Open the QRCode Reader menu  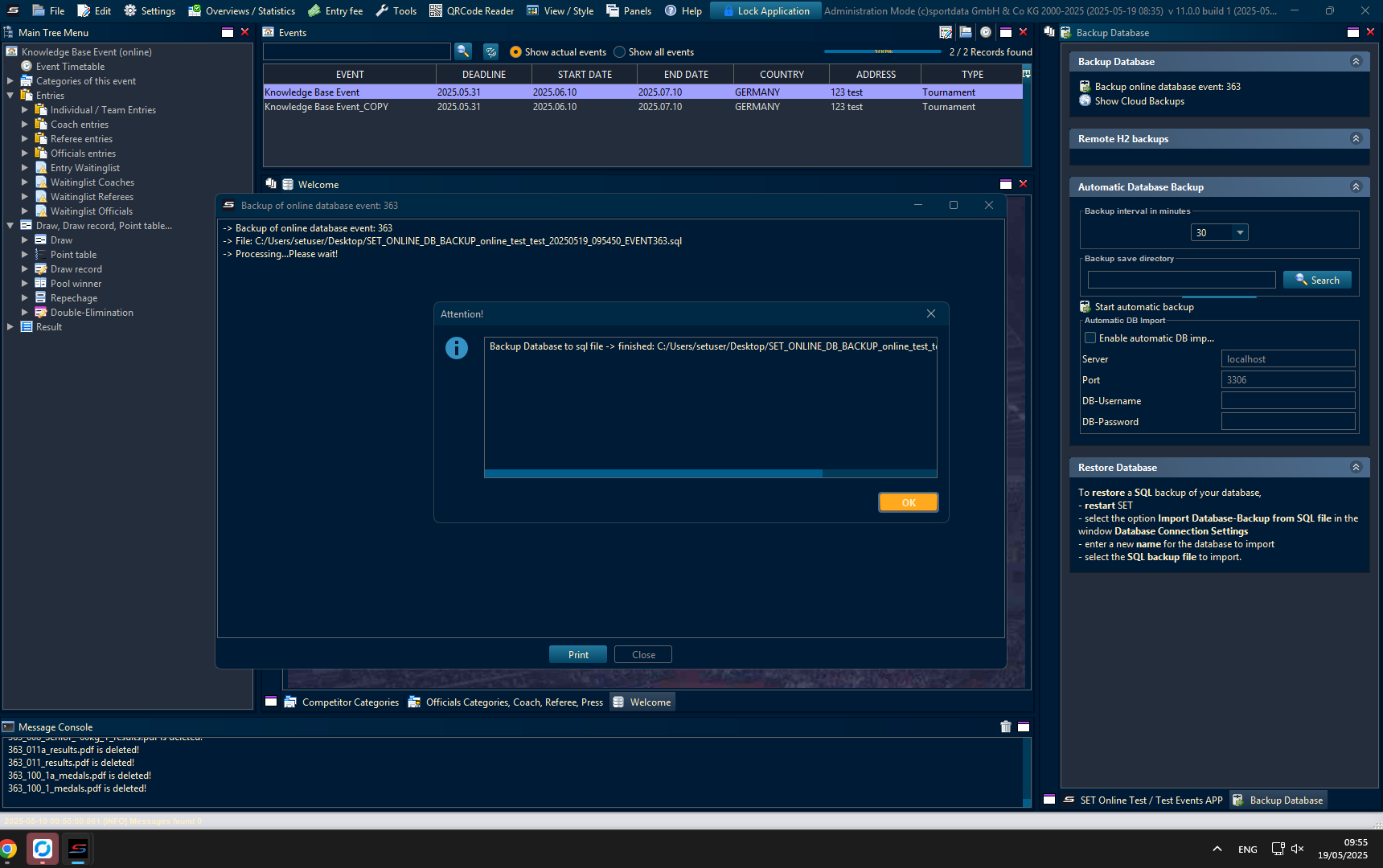point(472,10)
